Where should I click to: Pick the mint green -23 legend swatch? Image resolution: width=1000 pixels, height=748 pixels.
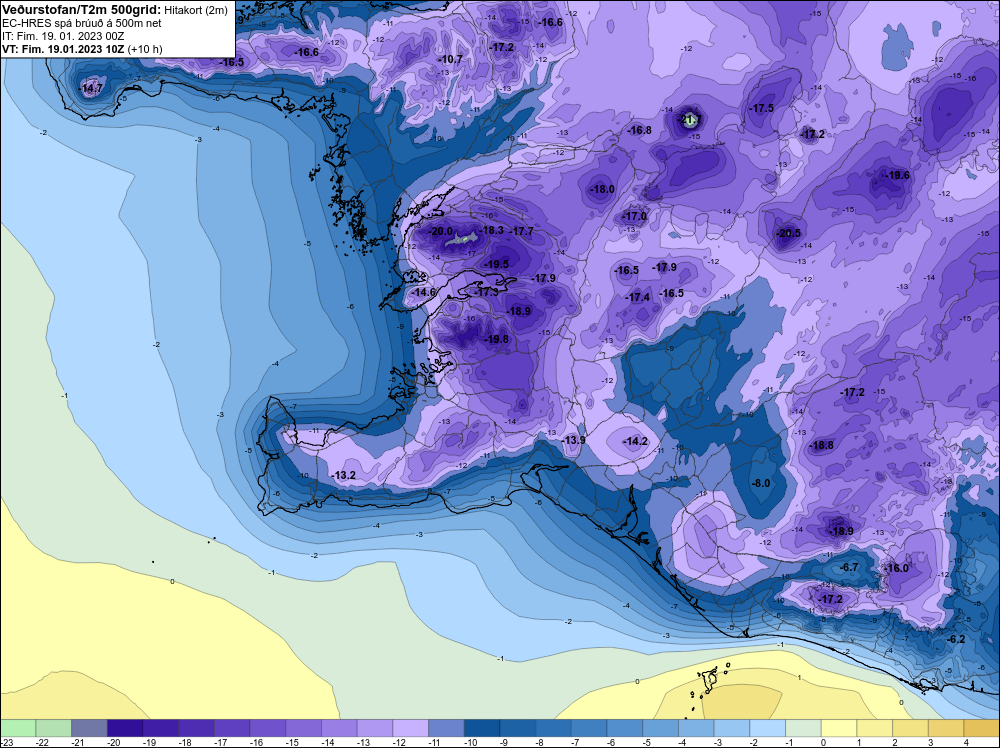(18, 728)
